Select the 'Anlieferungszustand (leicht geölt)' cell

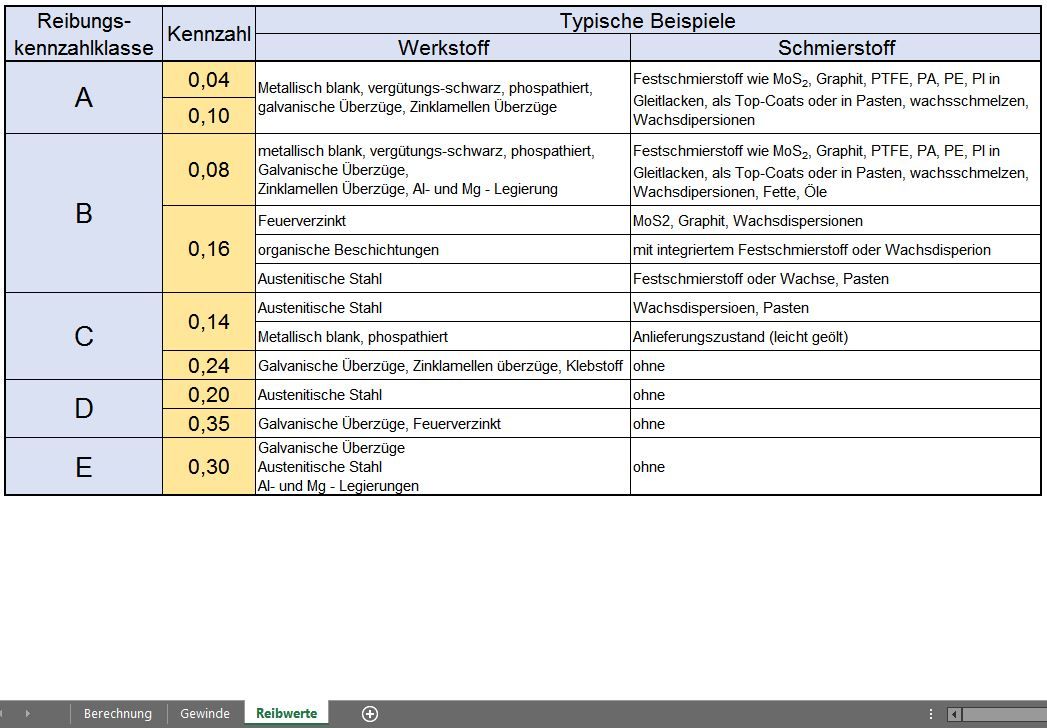pyautogui.click(x=836, y=337)
